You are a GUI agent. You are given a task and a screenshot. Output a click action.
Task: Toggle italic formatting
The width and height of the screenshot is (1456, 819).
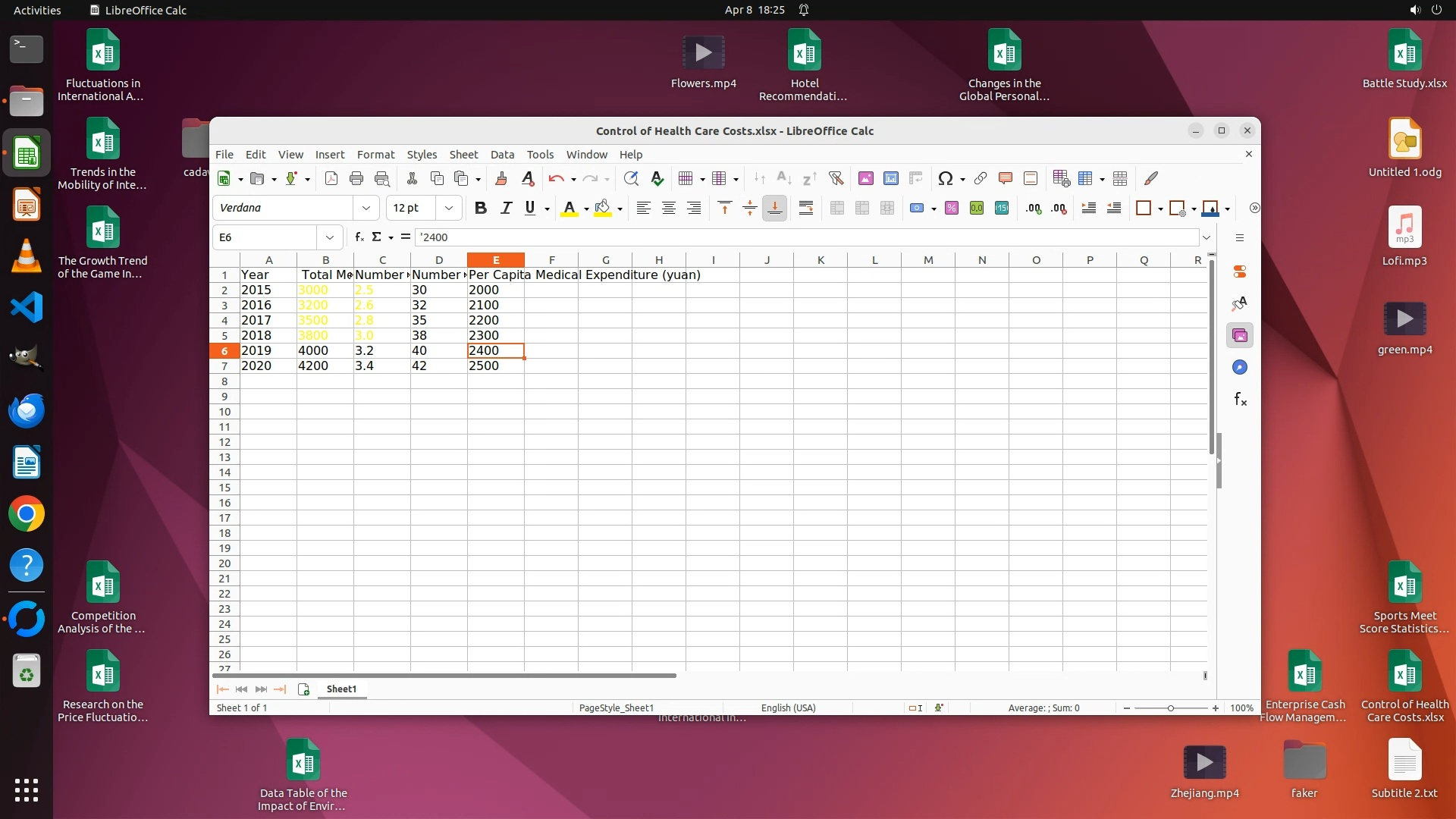point(506,208)
